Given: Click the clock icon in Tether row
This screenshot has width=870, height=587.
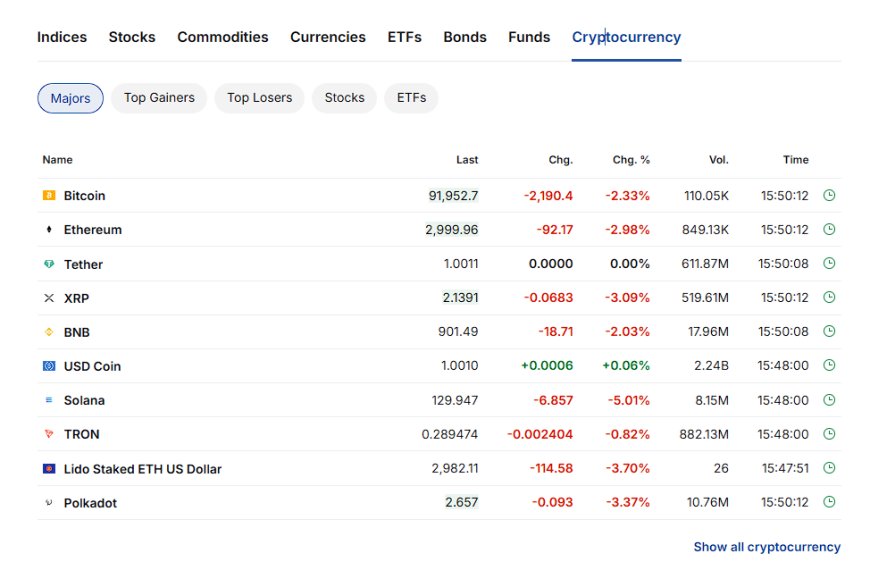Looking at the screenshot, I should (829, 263).
